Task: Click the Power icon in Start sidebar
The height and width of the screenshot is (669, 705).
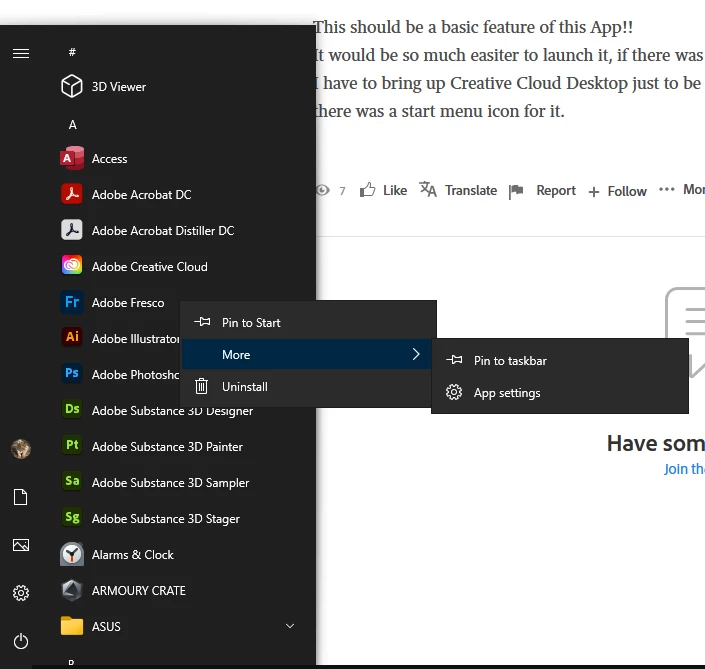Action: pyautogui.click(x=21, y=641)
